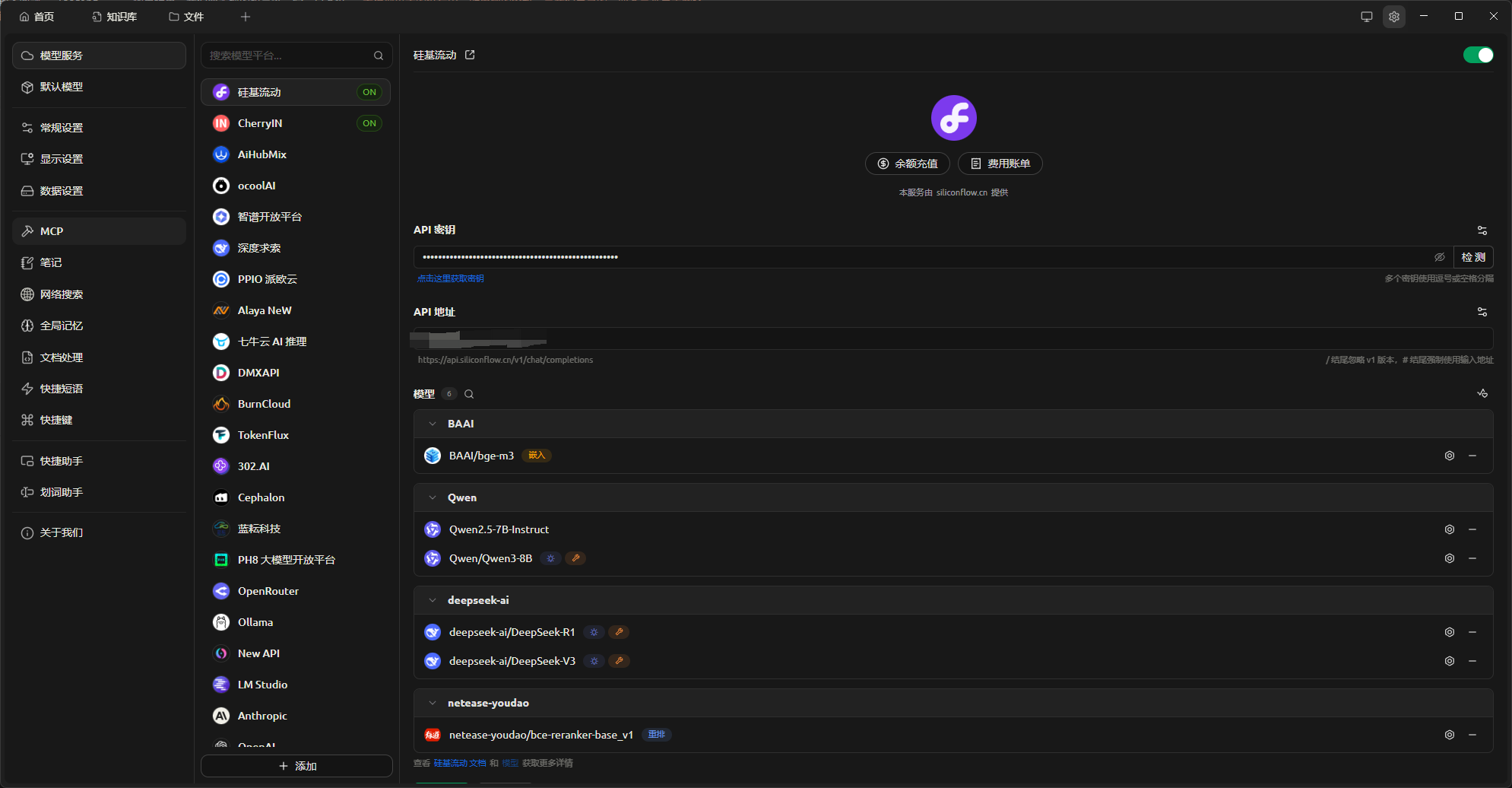Collapse the Qwen model group
The width and height of the screenshot is (1512, 788).
click(x=433, y=497)
